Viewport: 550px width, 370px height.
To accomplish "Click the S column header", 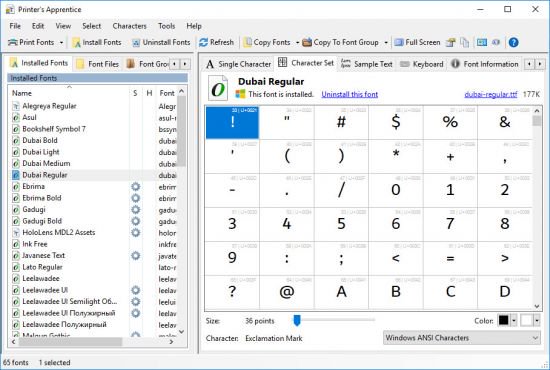I will pyautogui.click(x=135, y=93).
